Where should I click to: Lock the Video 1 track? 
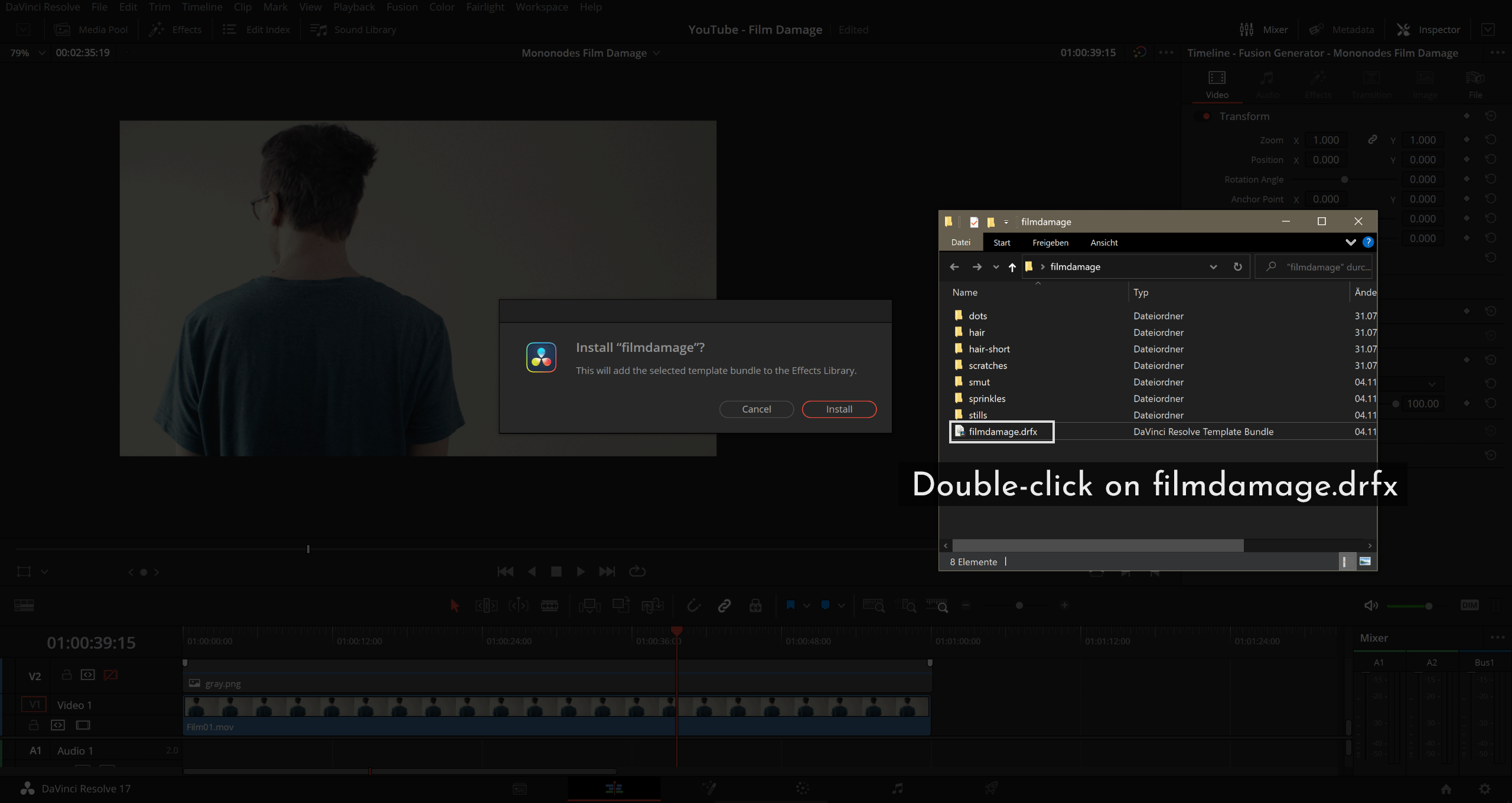point(34,725)
